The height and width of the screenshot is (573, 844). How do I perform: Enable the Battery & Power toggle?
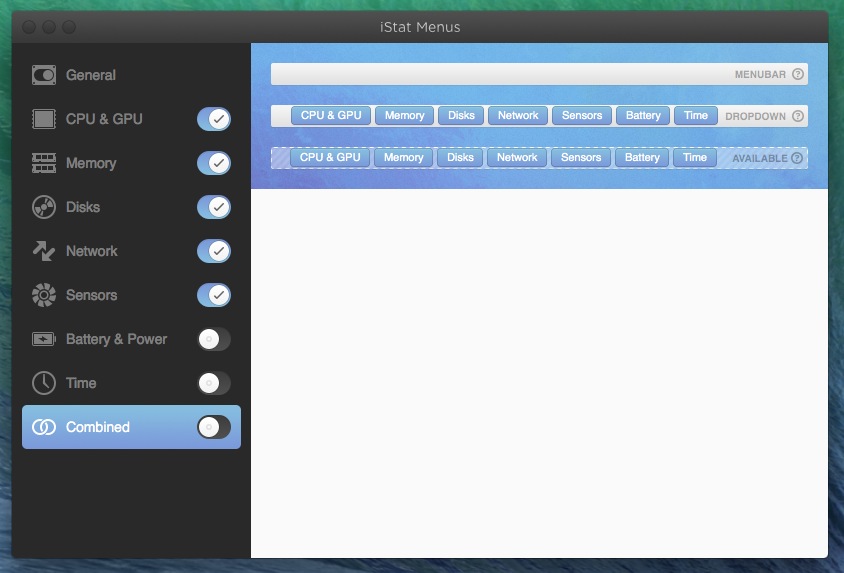pyautogui.click(x=214, y=339)
